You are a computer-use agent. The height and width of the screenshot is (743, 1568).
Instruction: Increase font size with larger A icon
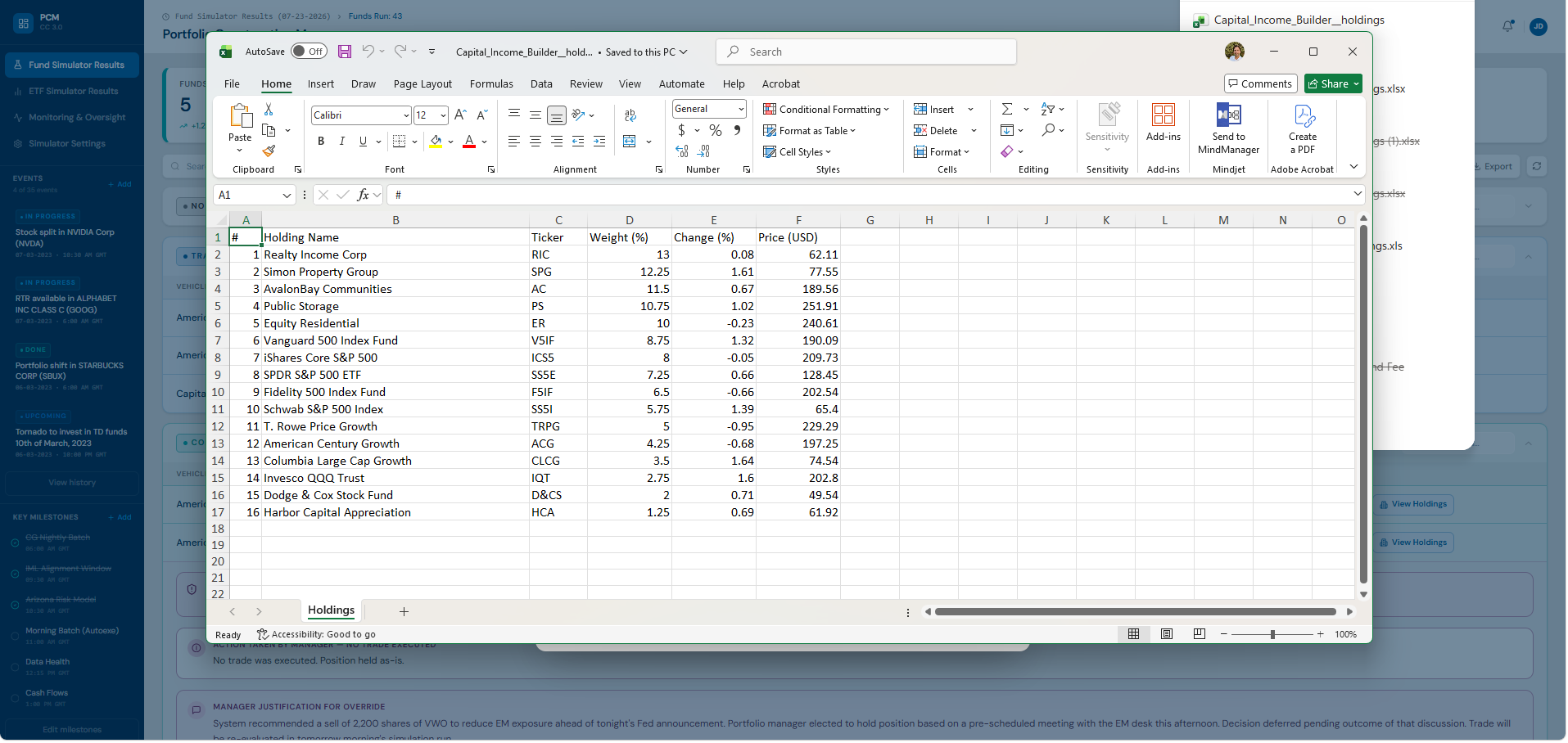pos(460,115)
